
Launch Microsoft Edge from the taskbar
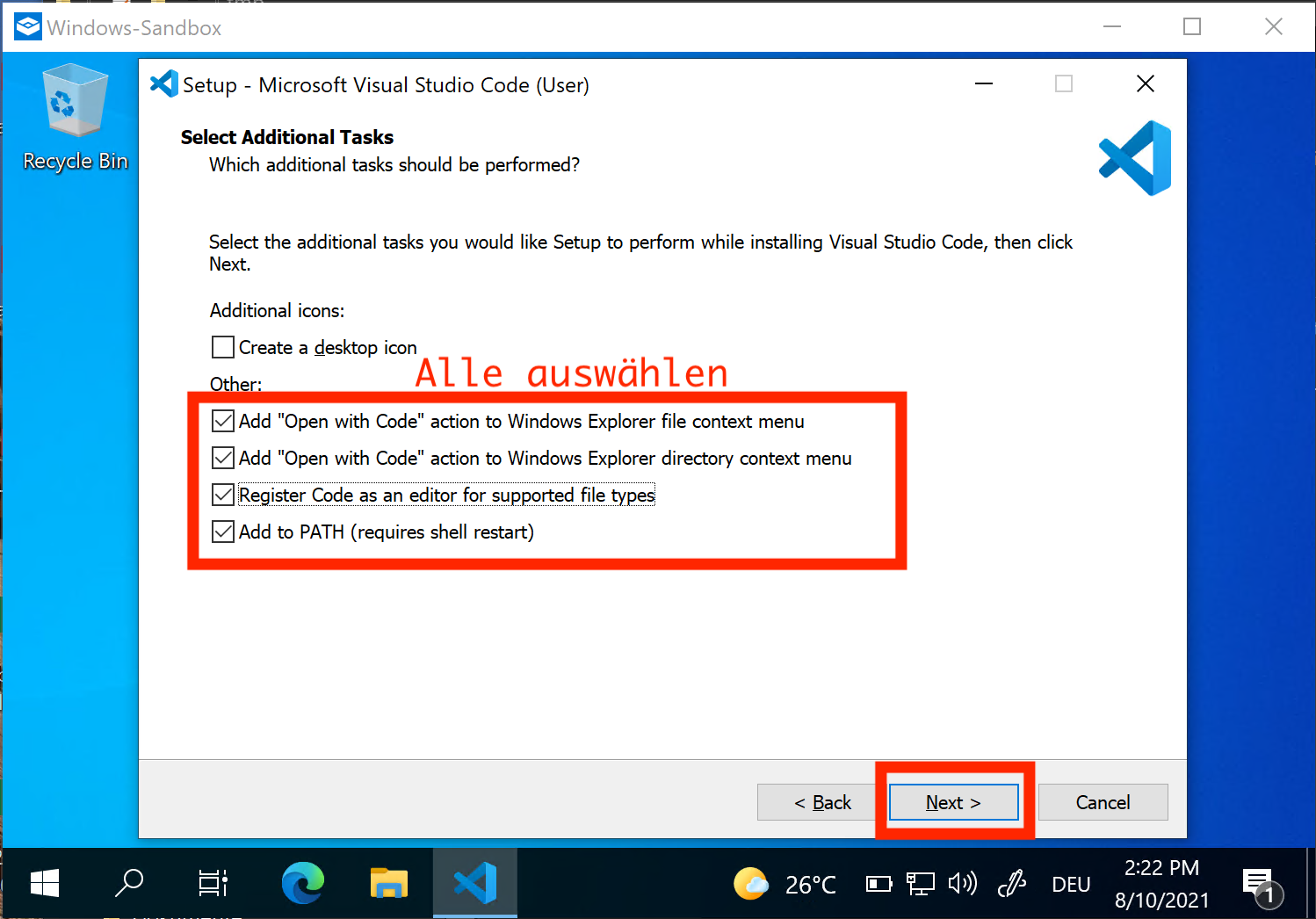303,883
